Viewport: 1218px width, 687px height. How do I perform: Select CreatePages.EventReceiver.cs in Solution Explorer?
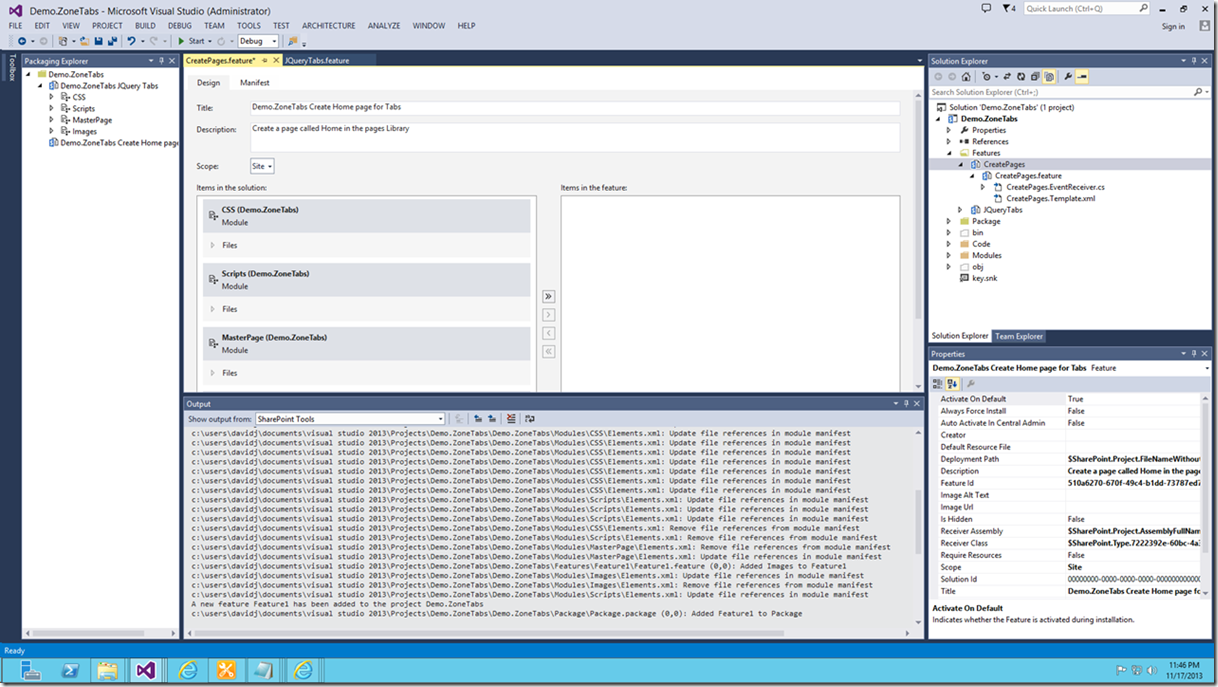click(x=1054, y=187)
